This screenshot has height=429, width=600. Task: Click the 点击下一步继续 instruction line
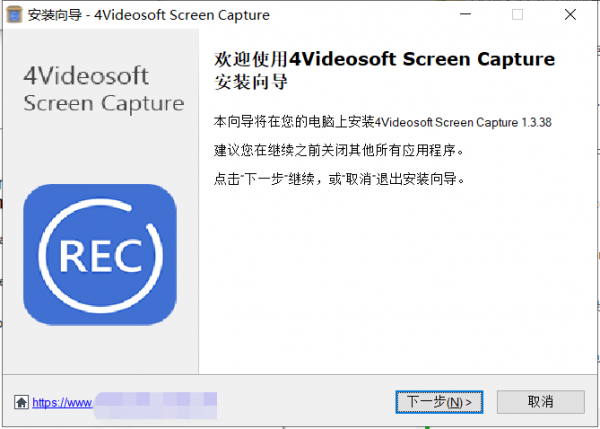pos(339,179)
